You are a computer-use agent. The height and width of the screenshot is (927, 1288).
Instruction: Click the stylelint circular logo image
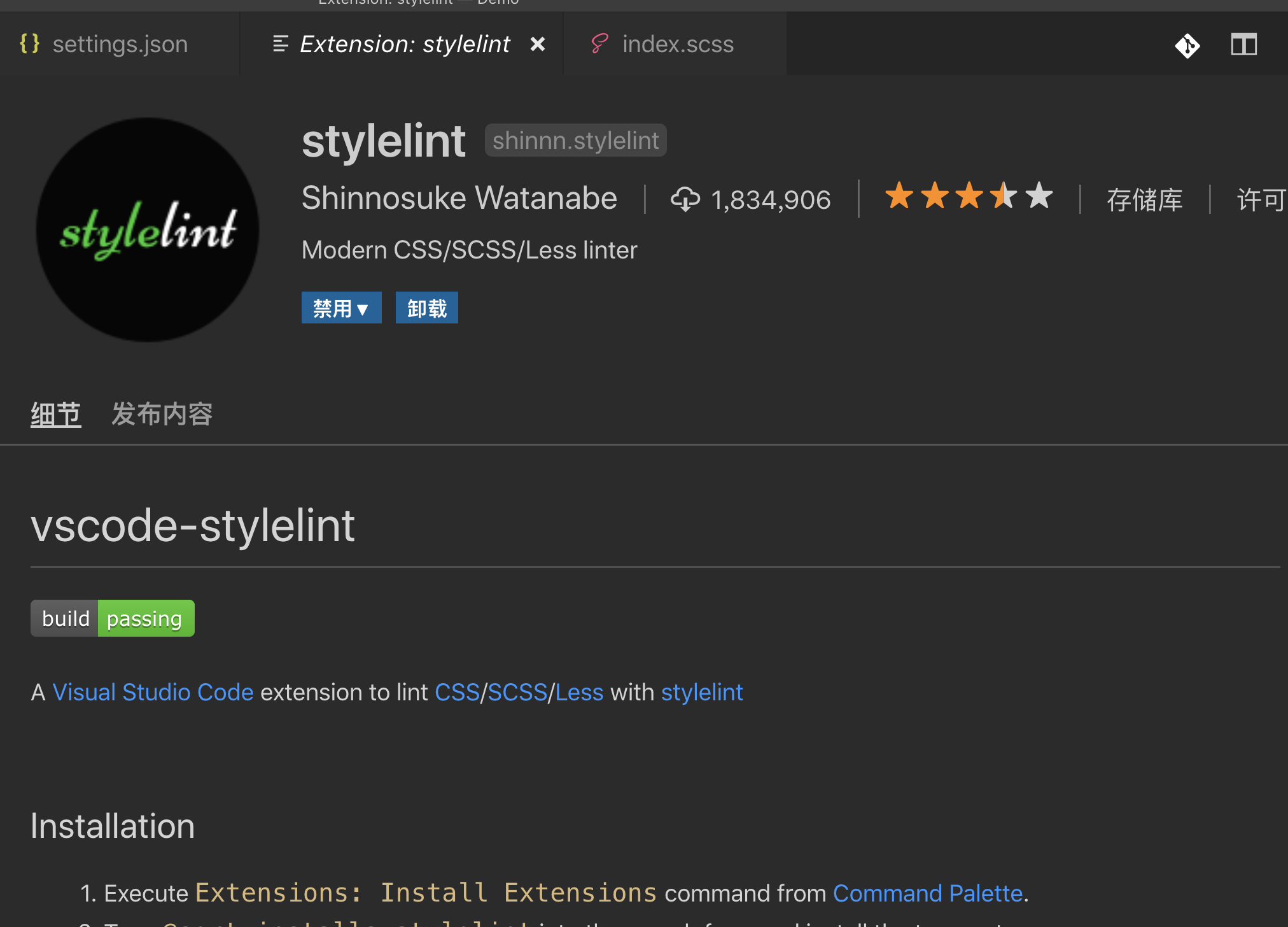148,230
